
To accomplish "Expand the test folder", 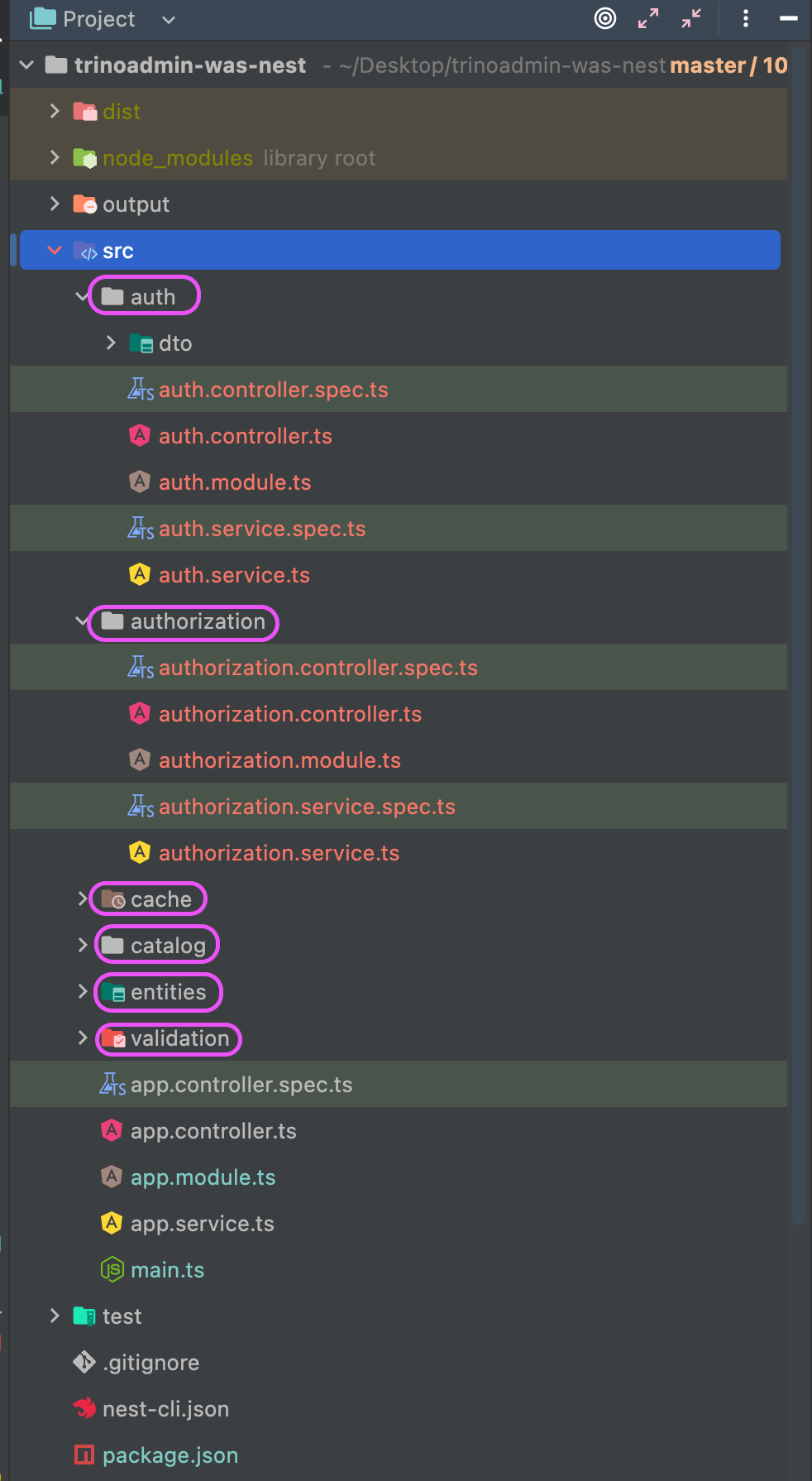I will click(x=55, y=1316).
